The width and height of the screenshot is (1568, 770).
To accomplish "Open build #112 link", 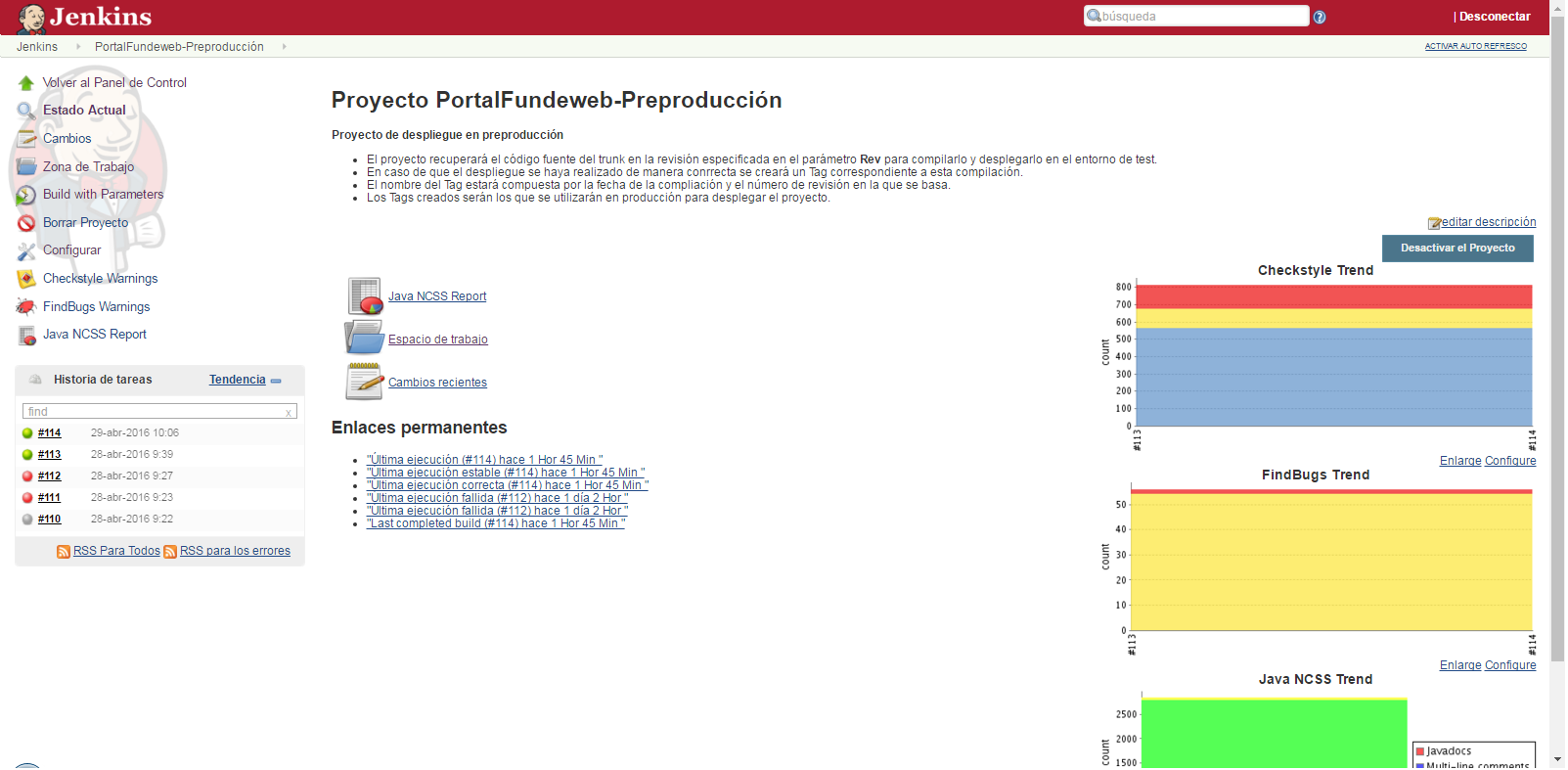I will 49,476.
